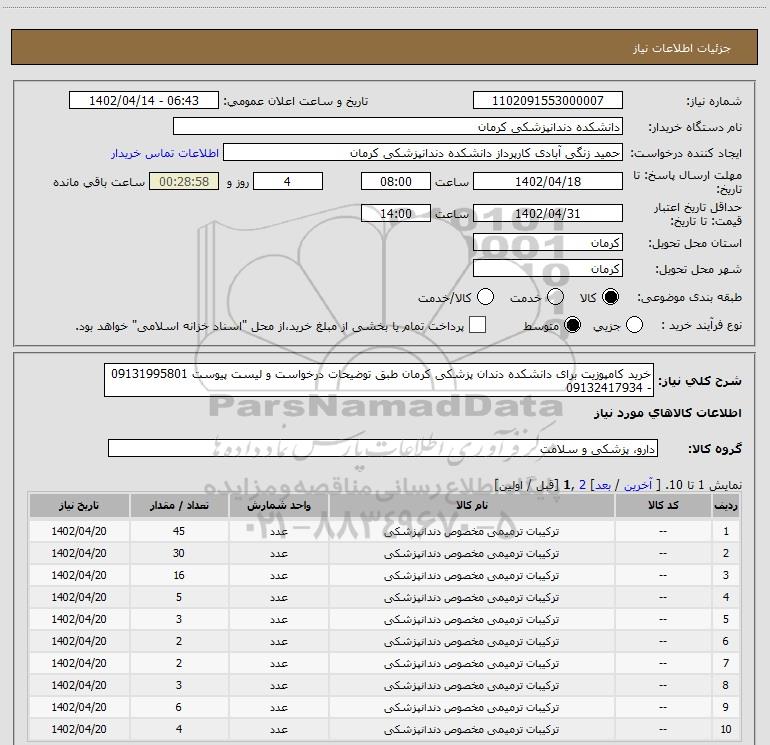Click the واحد شمارش column header

pyautogui.click(x=278, y=505)
